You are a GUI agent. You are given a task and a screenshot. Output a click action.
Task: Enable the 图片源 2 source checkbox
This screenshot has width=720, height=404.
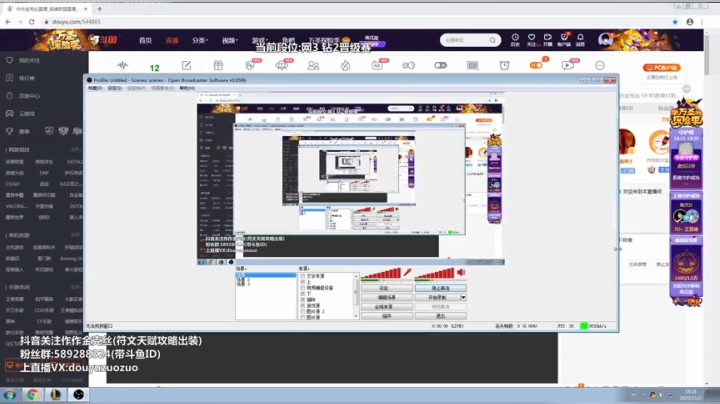[303, 312]
